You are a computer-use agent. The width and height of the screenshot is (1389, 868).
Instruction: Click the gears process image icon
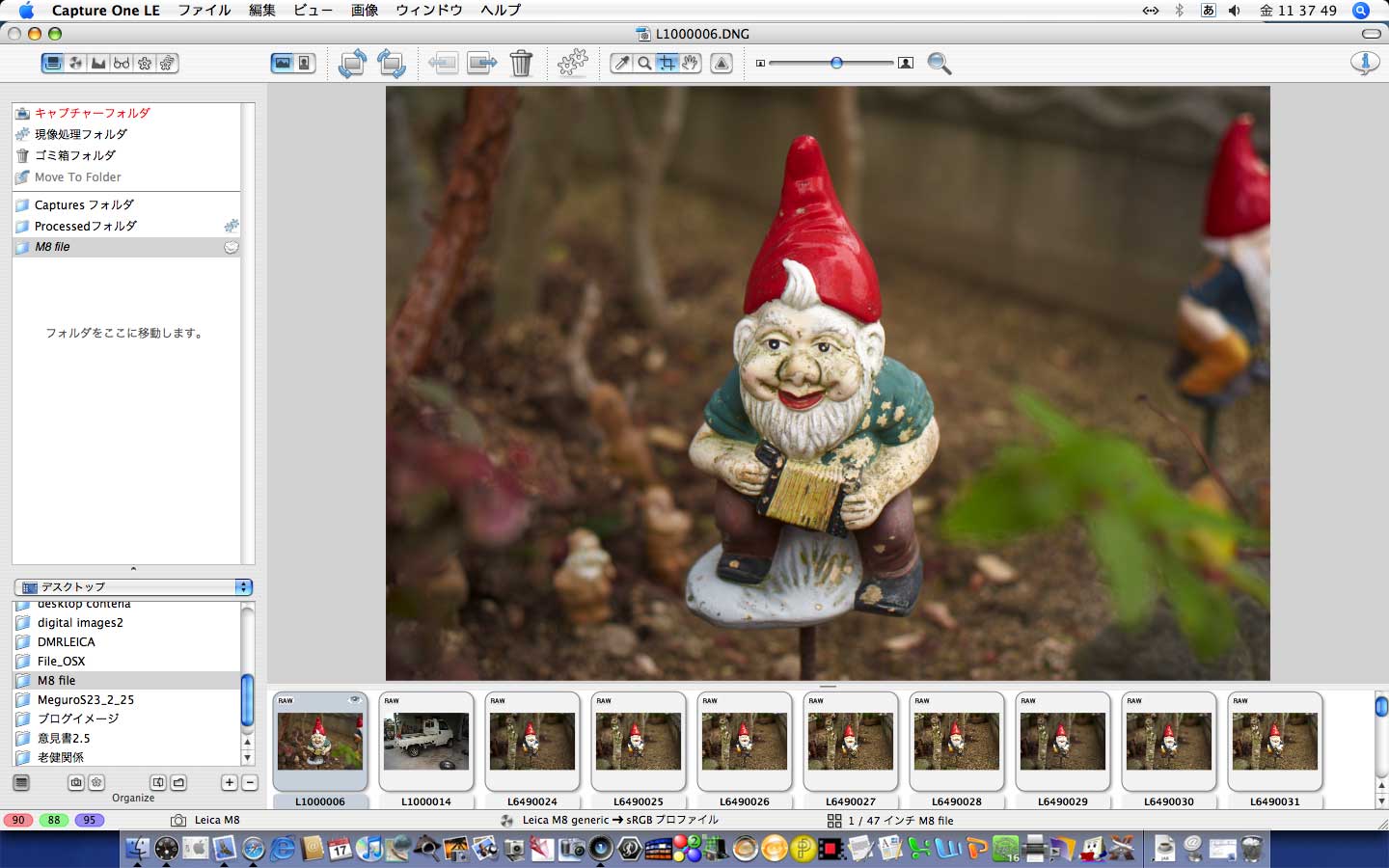(x=573, y=64)
